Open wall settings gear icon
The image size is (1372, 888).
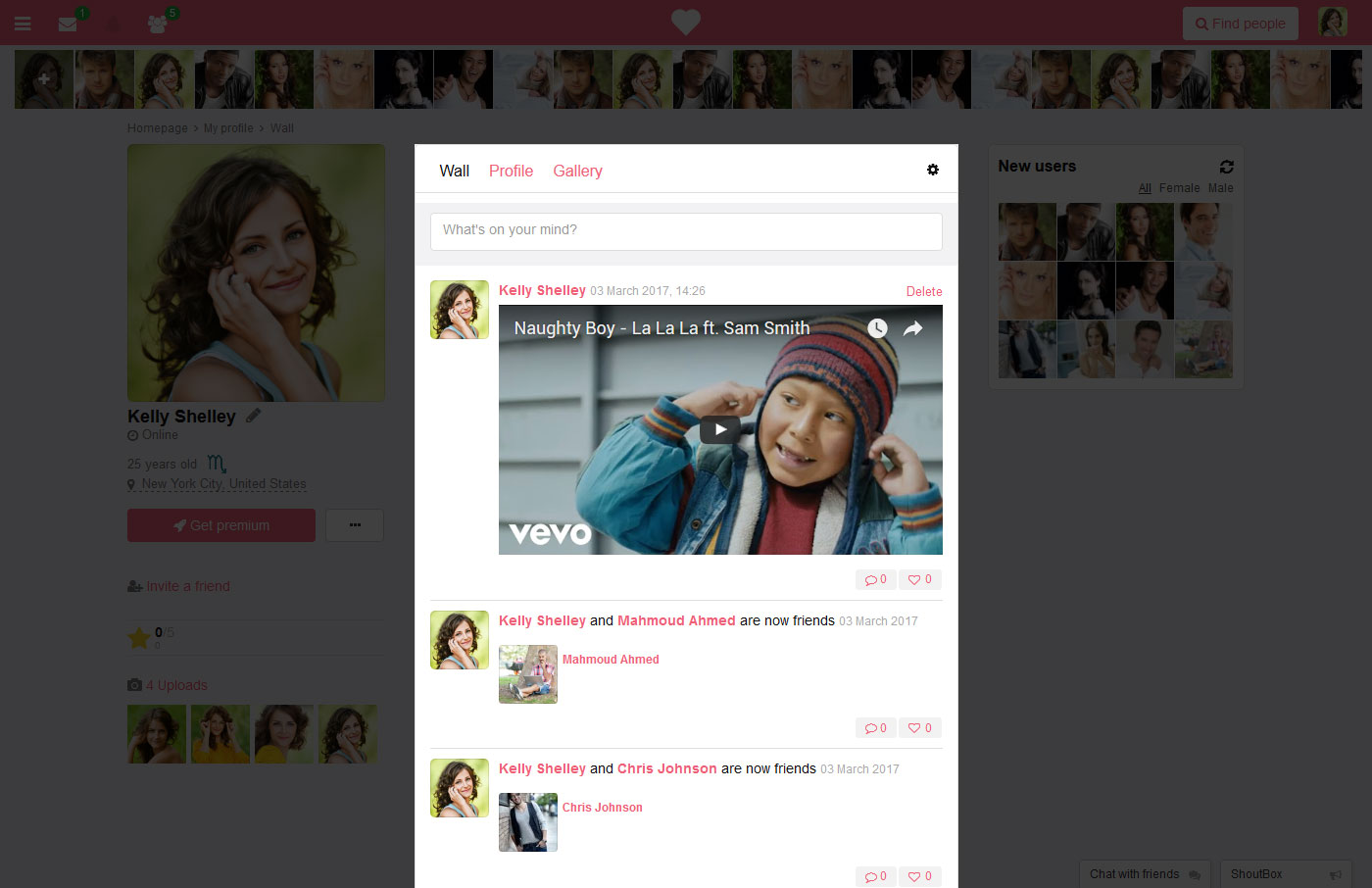[x=933, y=170]
